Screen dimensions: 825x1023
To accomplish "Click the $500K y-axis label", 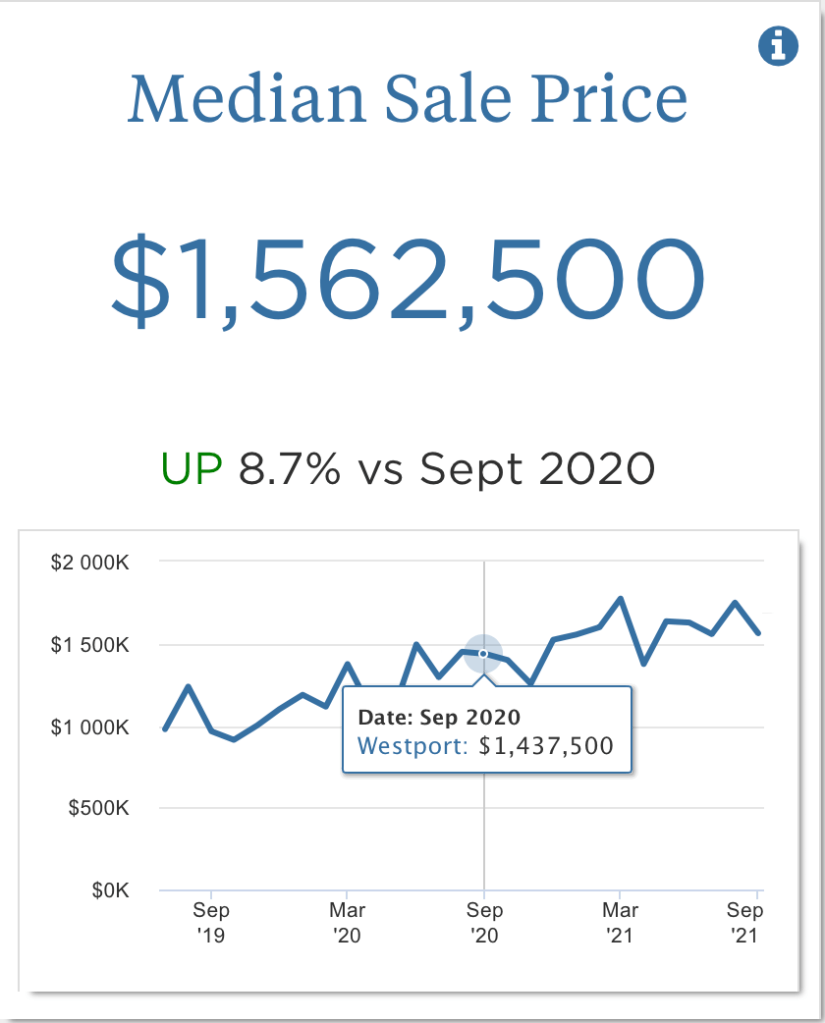I will [98, 808].
